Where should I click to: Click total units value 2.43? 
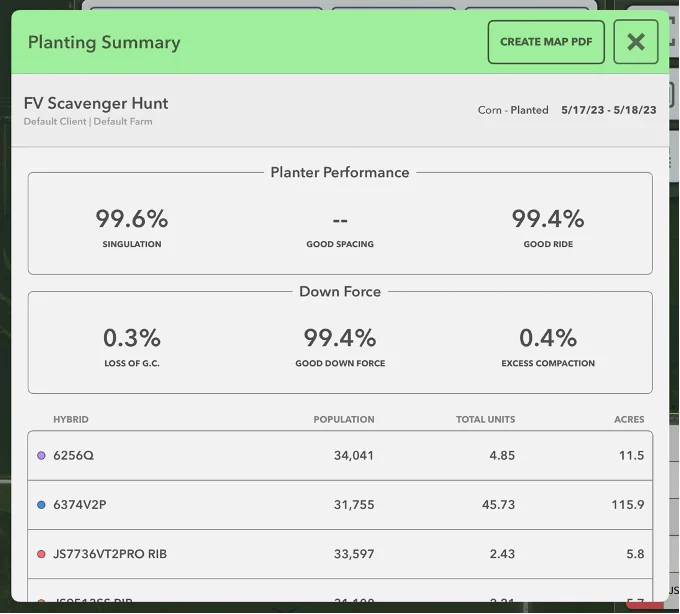(502, 554)
